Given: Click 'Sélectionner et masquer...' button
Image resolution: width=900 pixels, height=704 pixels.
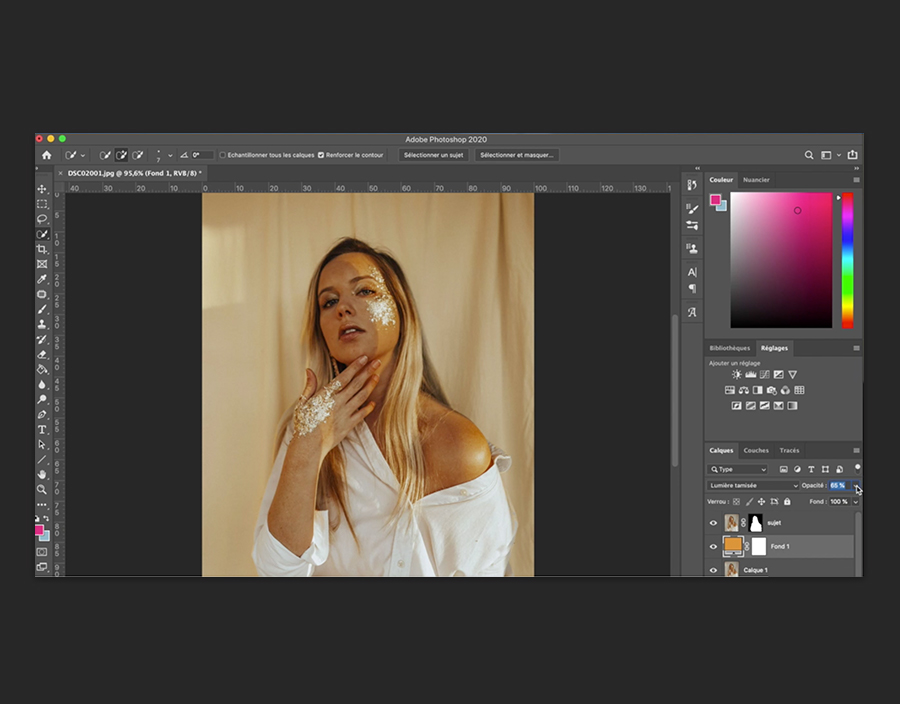Looking at the screenshot, I should click(517, 155).
